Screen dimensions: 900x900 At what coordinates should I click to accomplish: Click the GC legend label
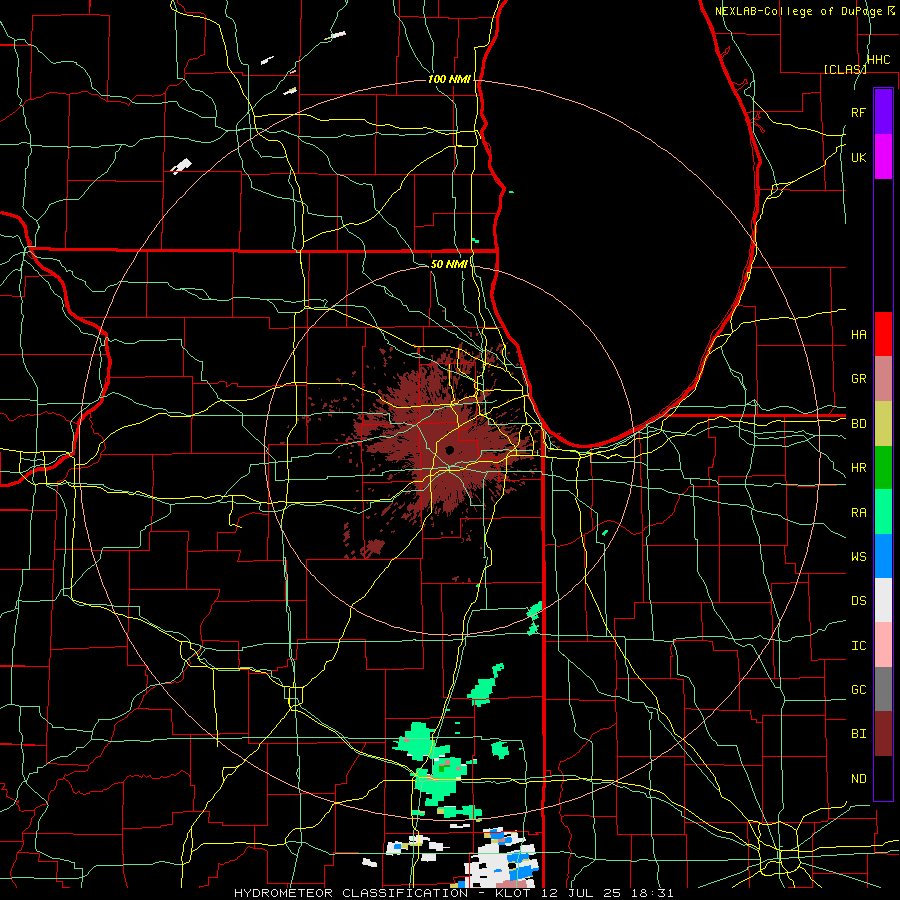pyautogui.click(x=858, y=690)
